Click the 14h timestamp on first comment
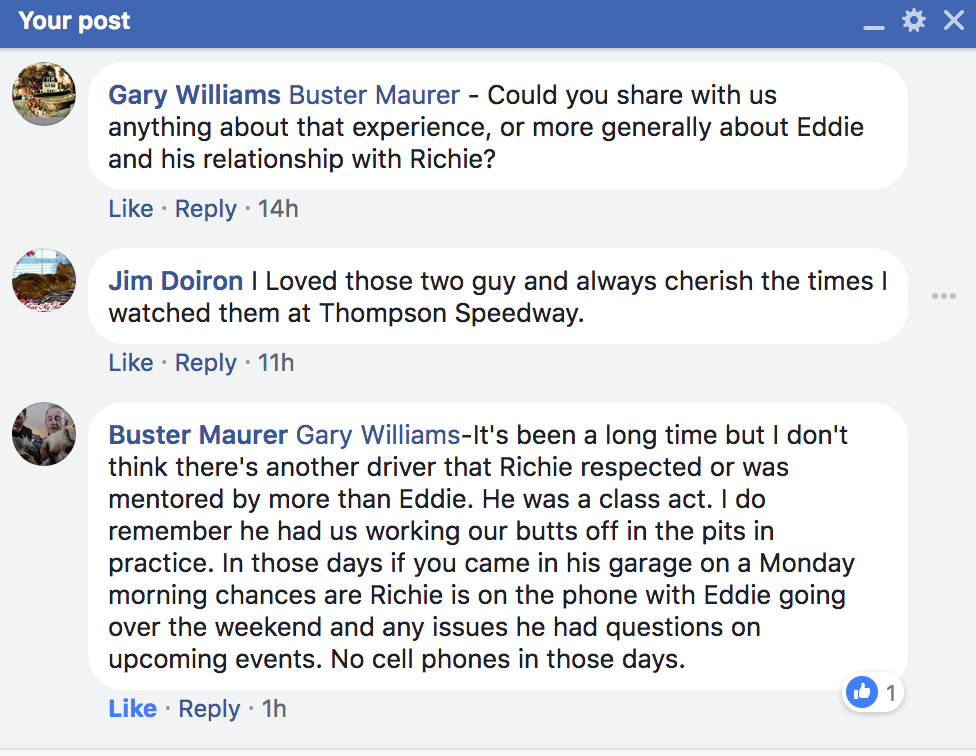The height and width of the screenshot is (756, 976). 278,208
